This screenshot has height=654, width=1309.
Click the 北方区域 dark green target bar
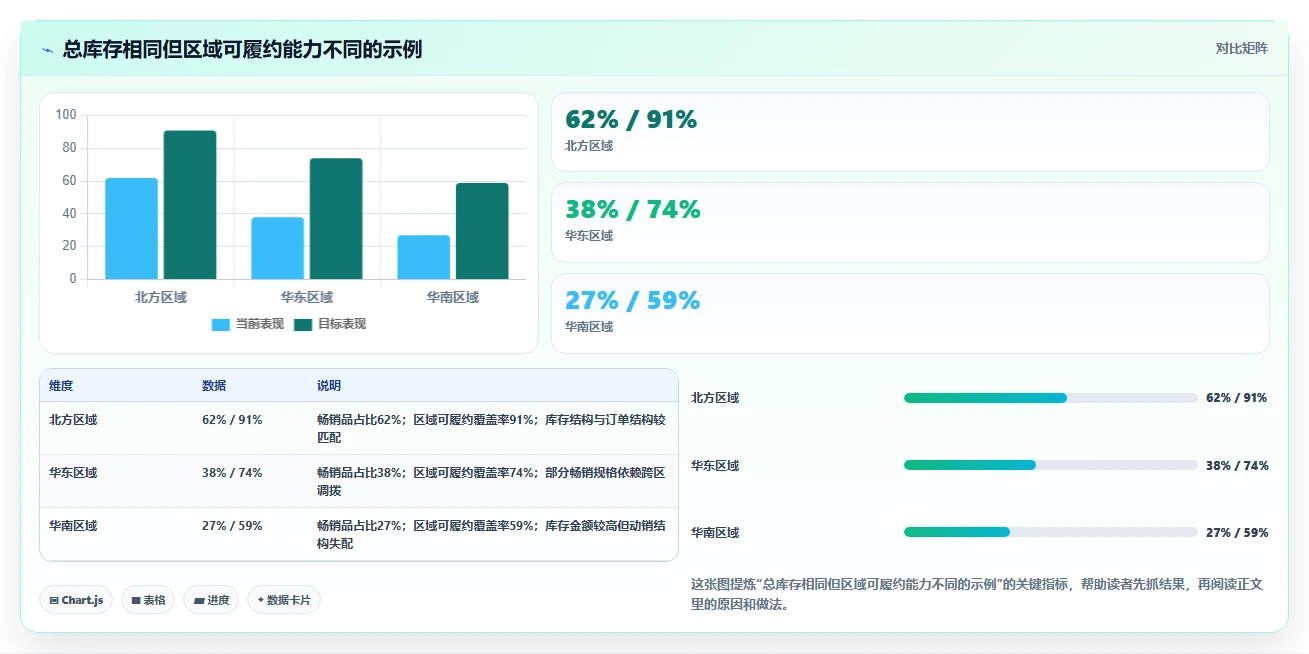[190, 205]
